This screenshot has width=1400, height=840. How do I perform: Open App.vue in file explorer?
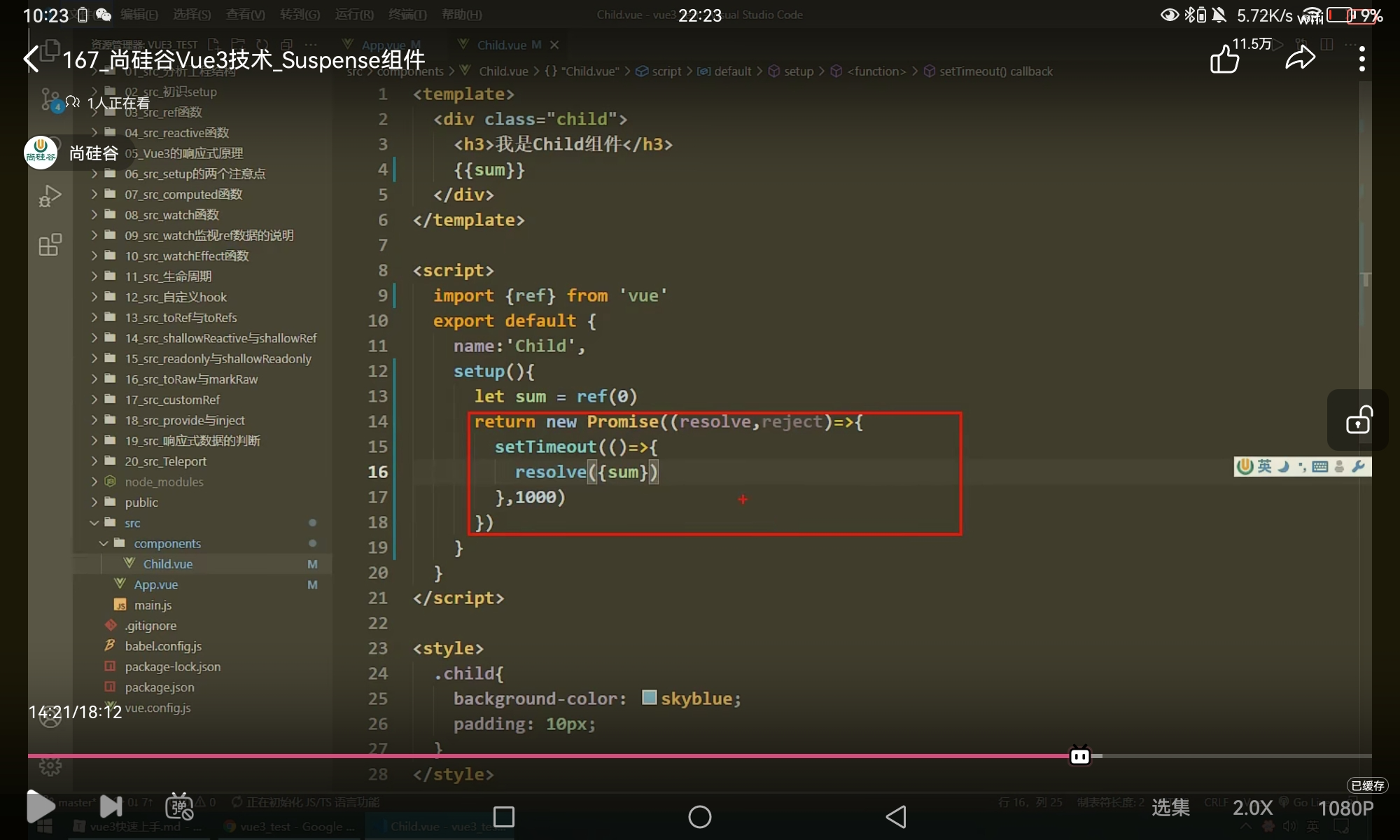tap(155, 584)
